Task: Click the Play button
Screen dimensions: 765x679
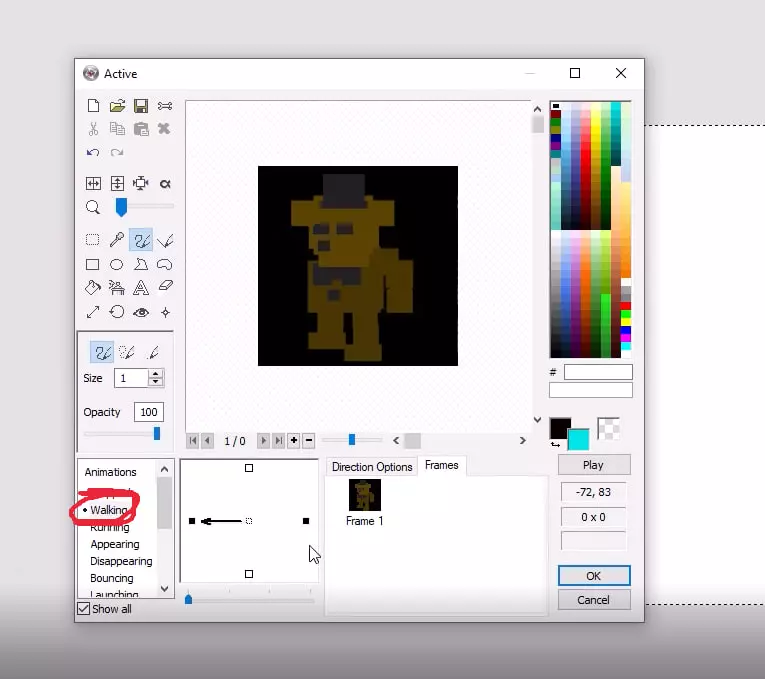Action: point(594,465)
